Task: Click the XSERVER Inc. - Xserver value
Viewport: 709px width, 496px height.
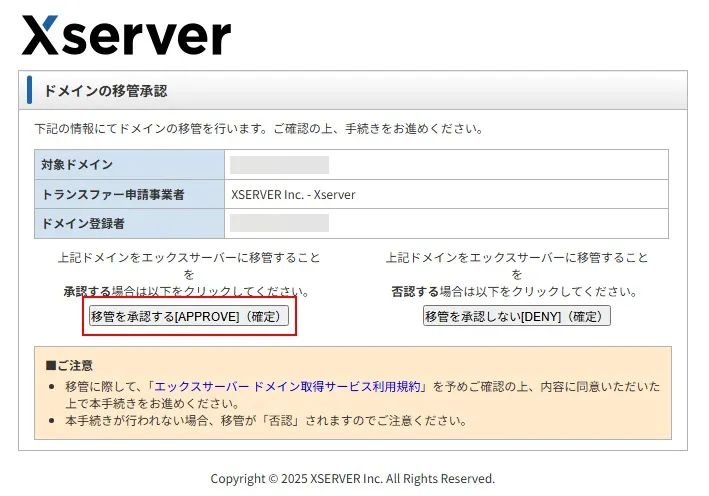Action: point(293,194)
